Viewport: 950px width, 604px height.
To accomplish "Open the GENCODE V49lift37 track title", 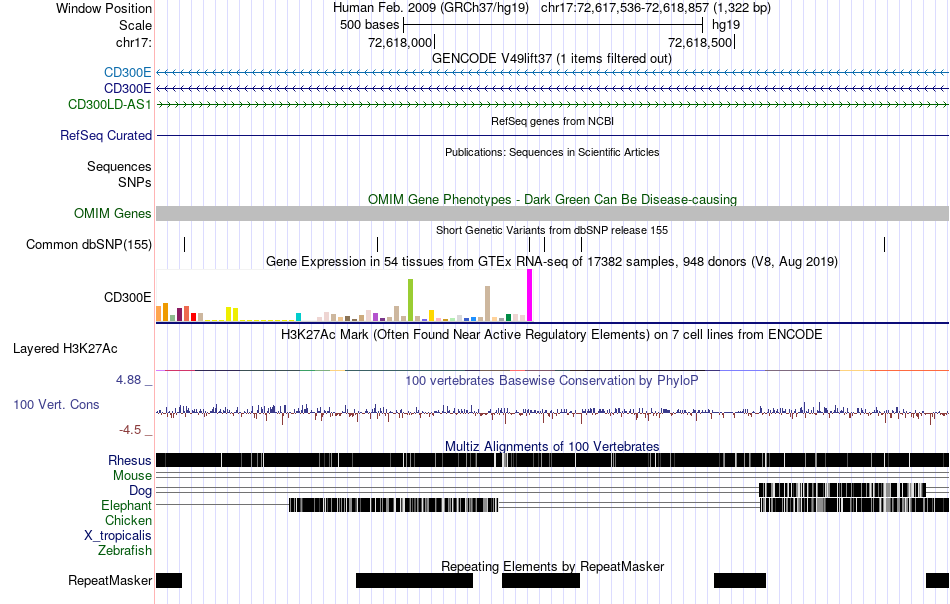I will (x=551, y=58).
